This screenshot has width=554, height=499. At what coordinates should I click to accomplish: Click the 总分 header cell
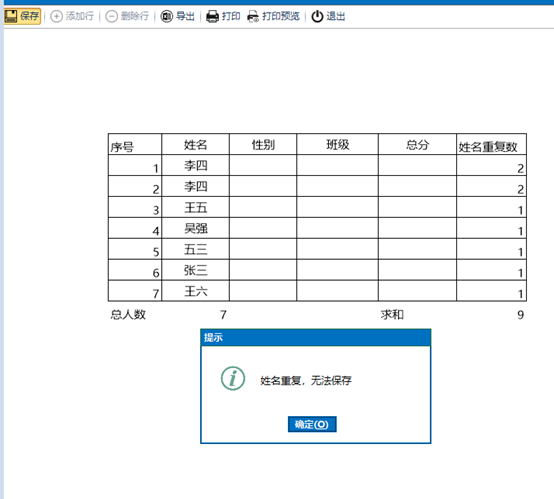point(417,144)
